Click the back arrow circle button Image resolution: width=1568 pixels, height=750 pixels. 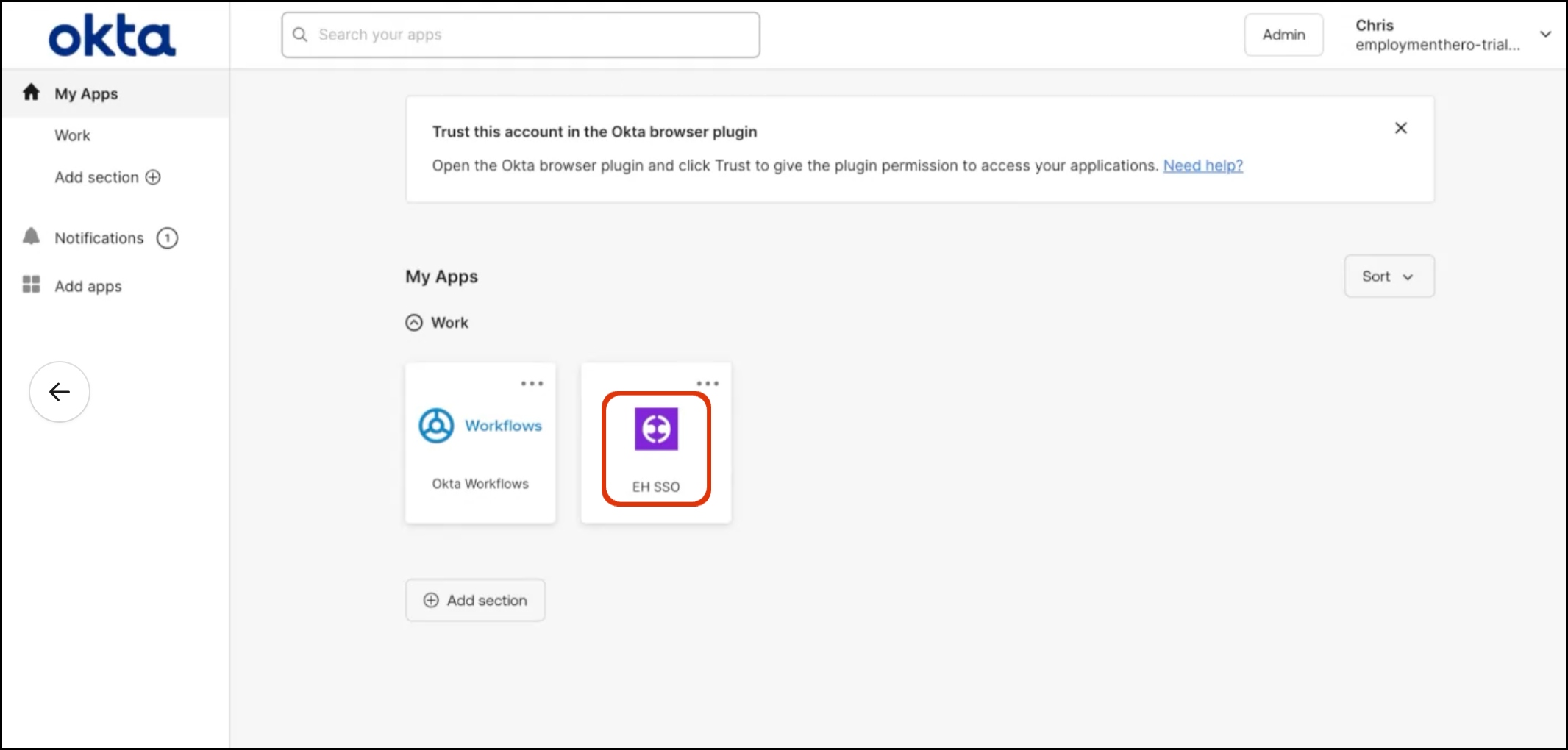(60, 392)
